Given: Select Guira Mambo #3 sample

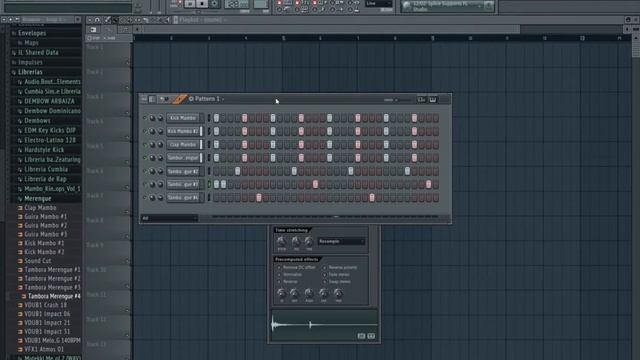Looking at the screenshot, I should click(45, 234).
